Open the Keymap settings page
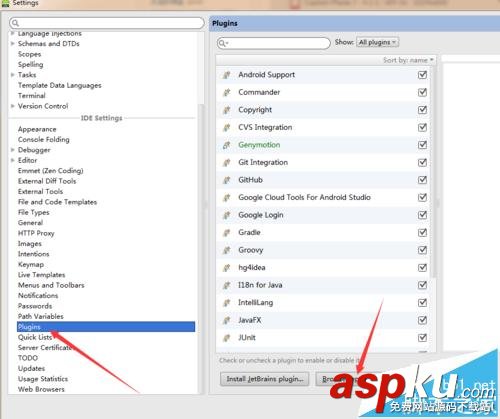Screen dimensions: 500x419 tap(31, 265)
